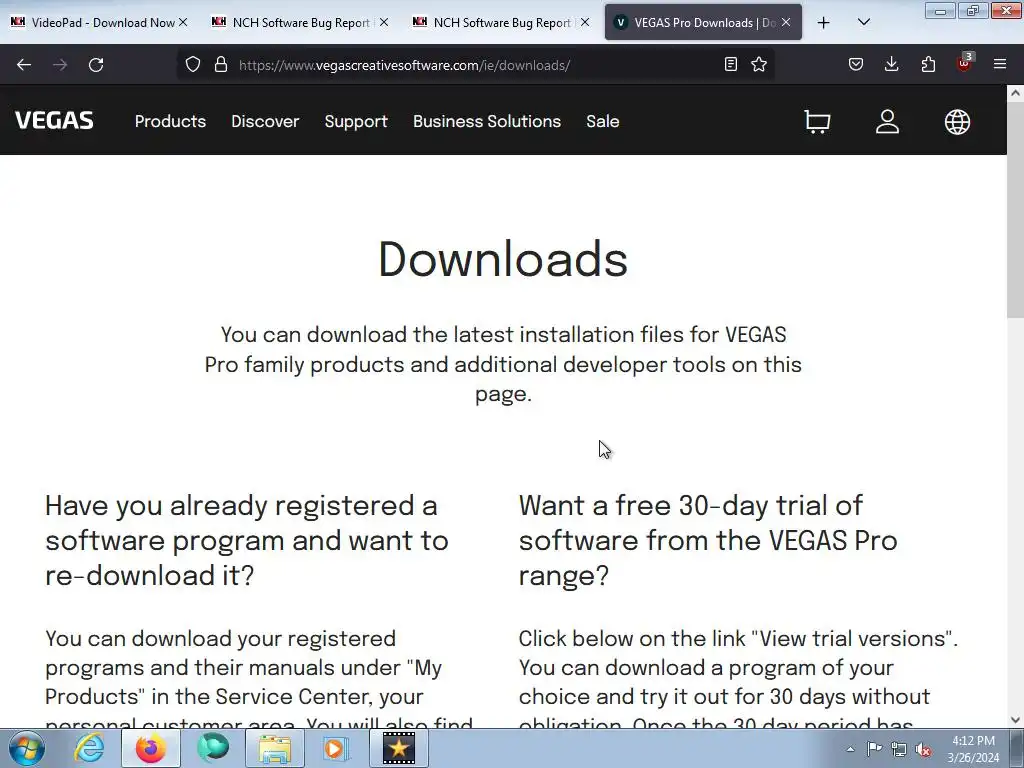Show hidden system tray icons
Image resolution: width=1024 pixels, height=768 pixels.
850,749
